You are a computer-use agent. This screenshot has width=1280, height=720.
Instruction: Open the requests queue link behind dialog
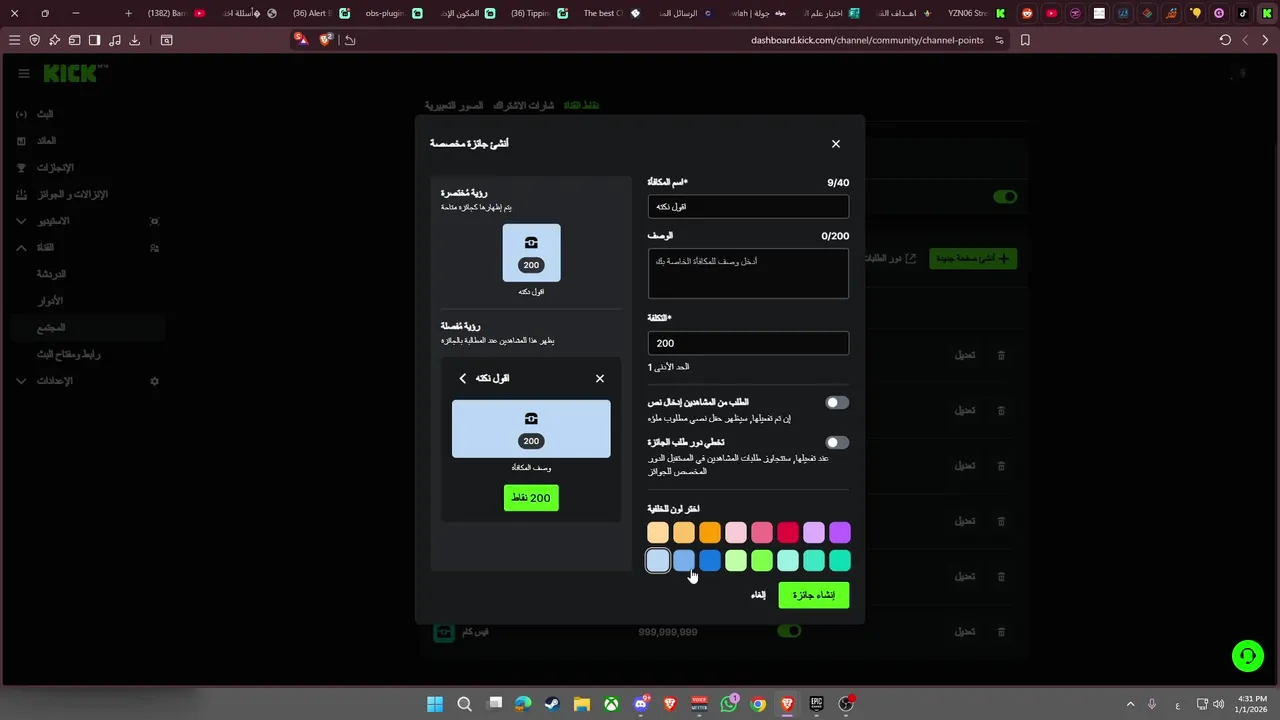[890, 258]
